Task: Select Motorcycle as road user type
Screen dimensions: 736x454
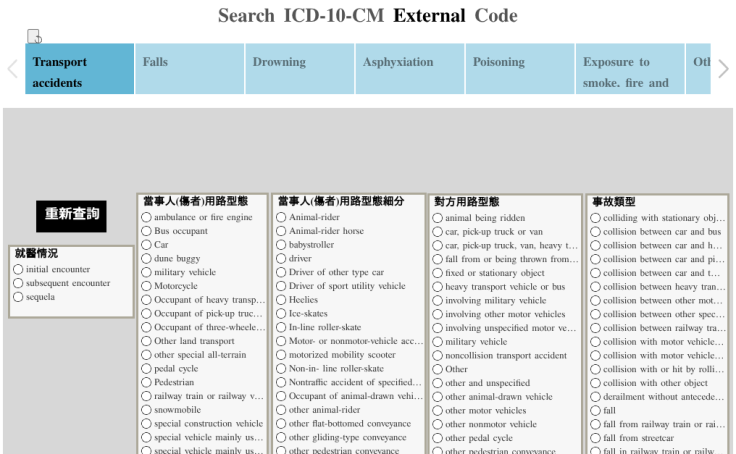Action: point(146,286)
